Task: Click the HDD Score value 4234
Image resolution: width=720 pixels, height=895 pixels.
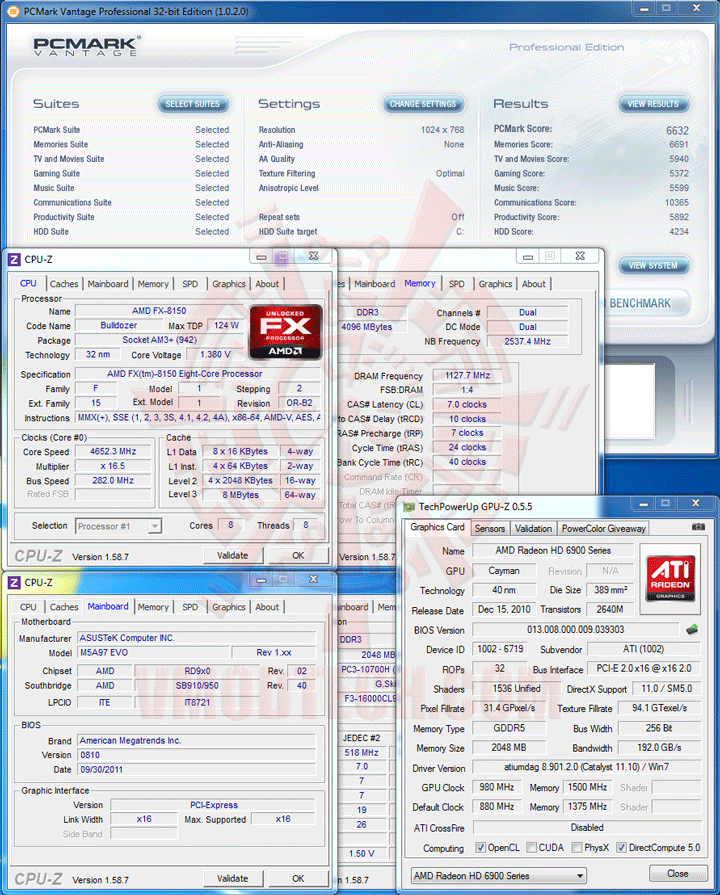Action: [679, 232]
